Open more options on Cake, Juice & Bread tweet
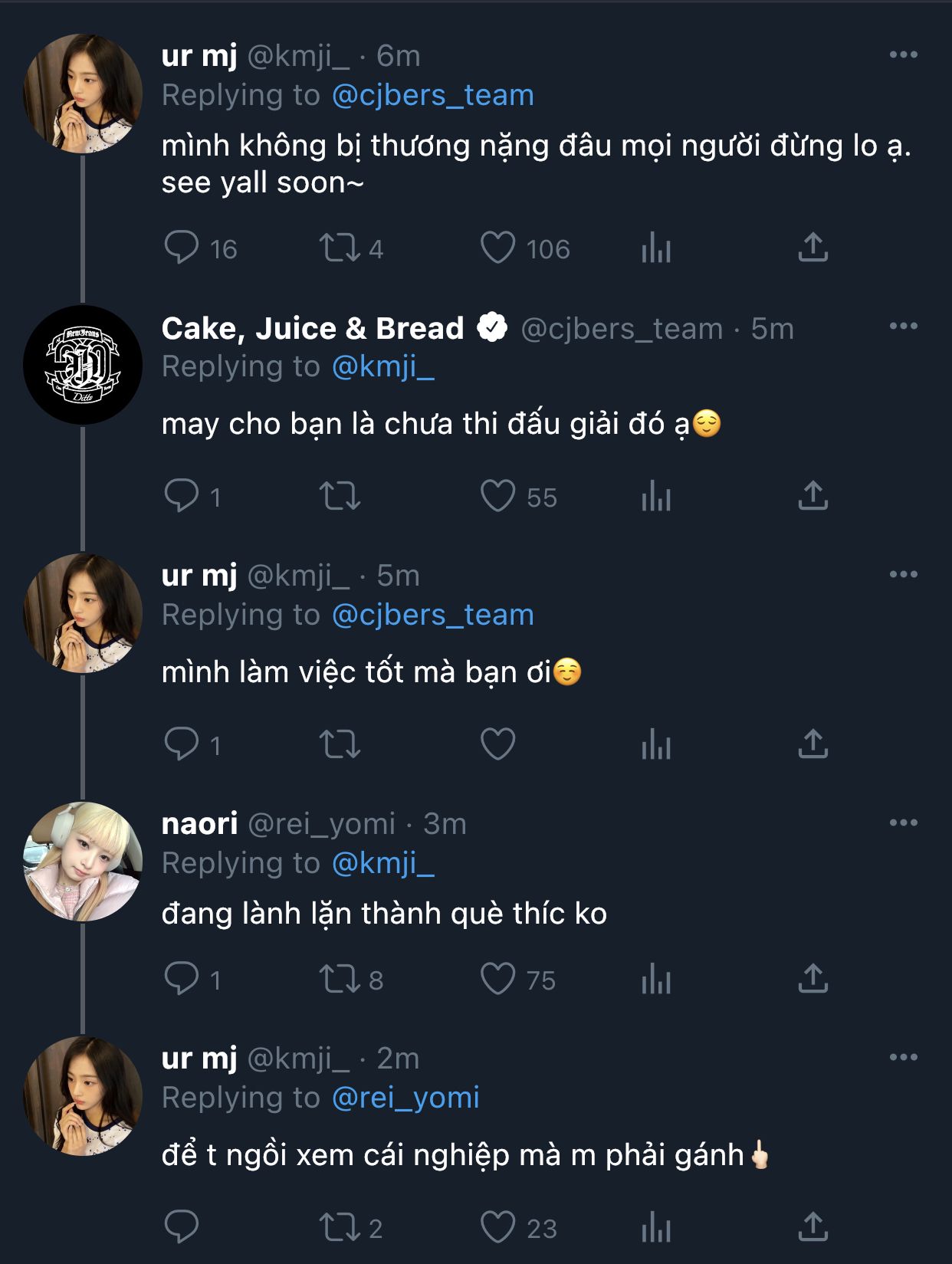This screenshot has width=952, height=1264. (x=903, y=326)
